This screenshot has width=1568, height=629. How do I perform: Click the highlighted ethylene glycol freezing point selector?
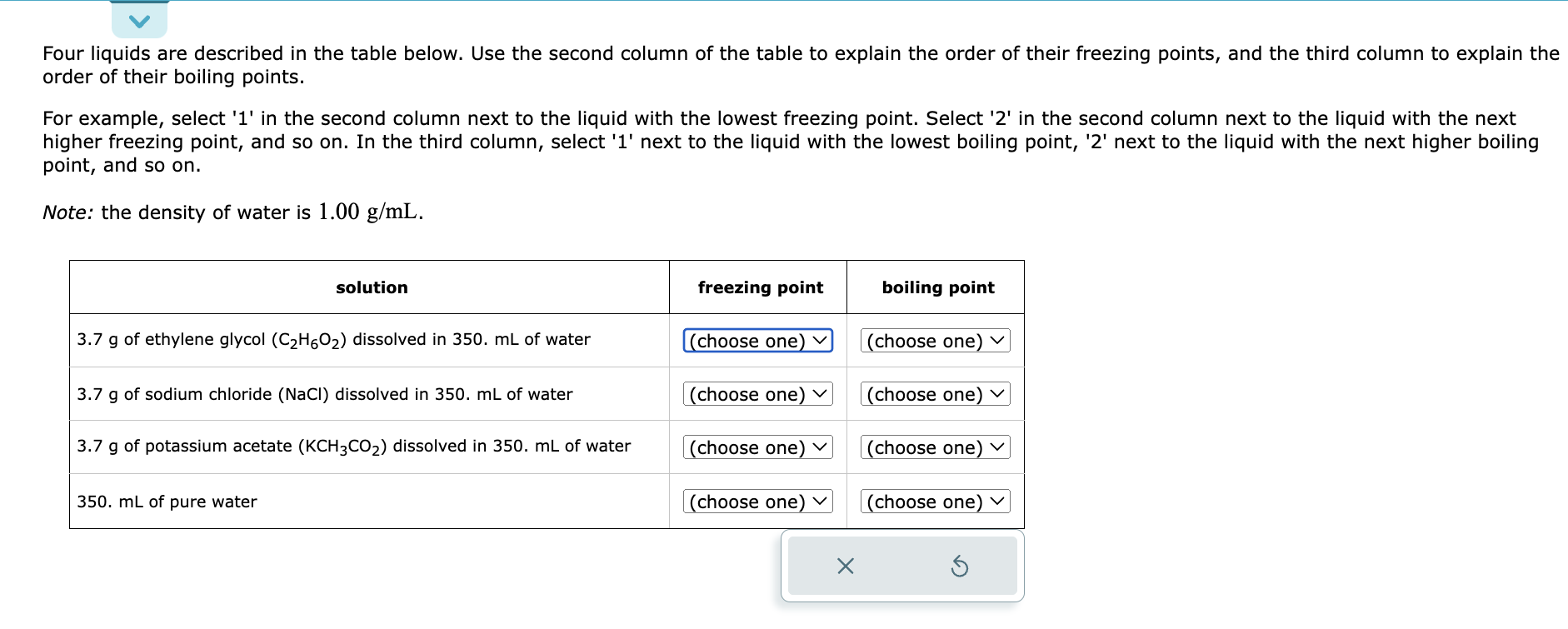[x=757, y=341]
